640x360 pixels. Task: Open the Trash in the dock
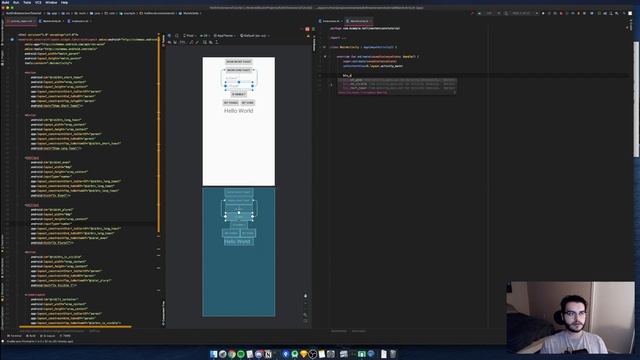tap(393, 354)
